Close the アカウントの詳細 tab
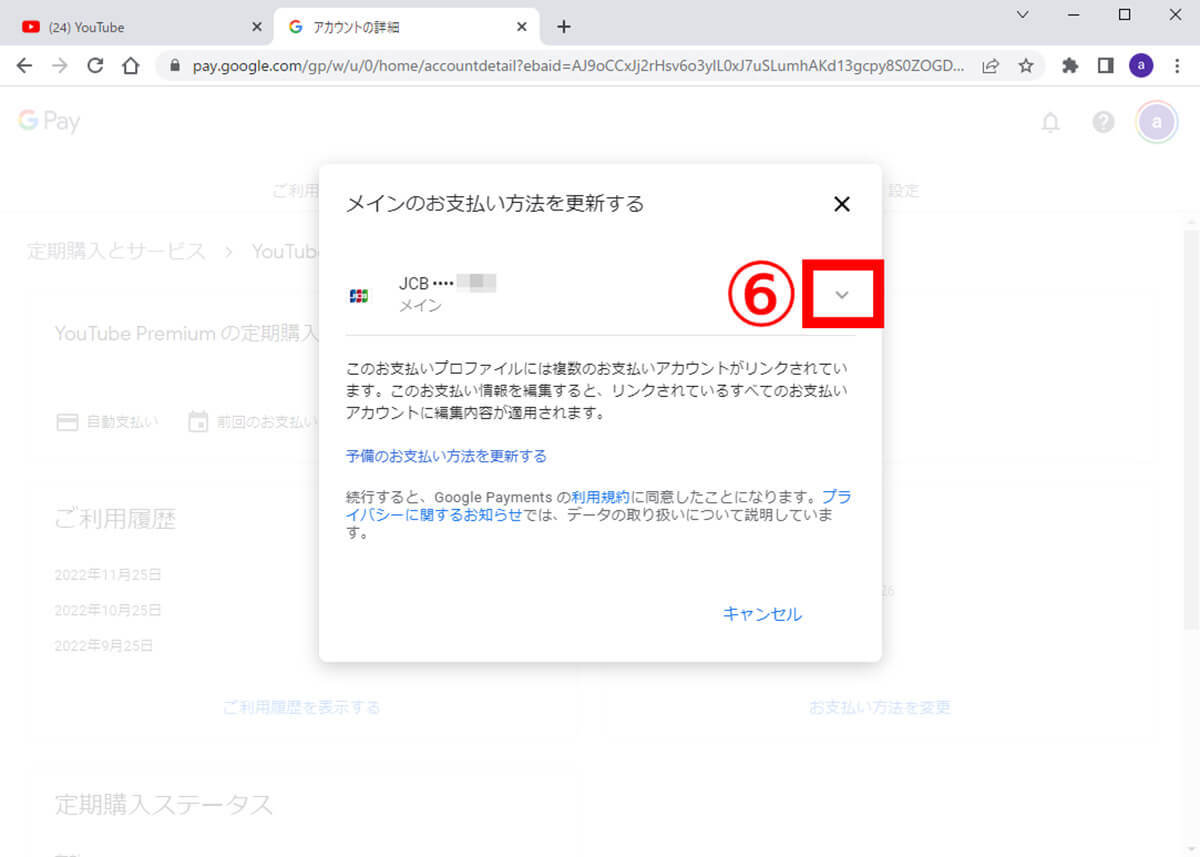The width and height of the screenshot is (1200, 857). pyautogui.click(x=522, y=27)
